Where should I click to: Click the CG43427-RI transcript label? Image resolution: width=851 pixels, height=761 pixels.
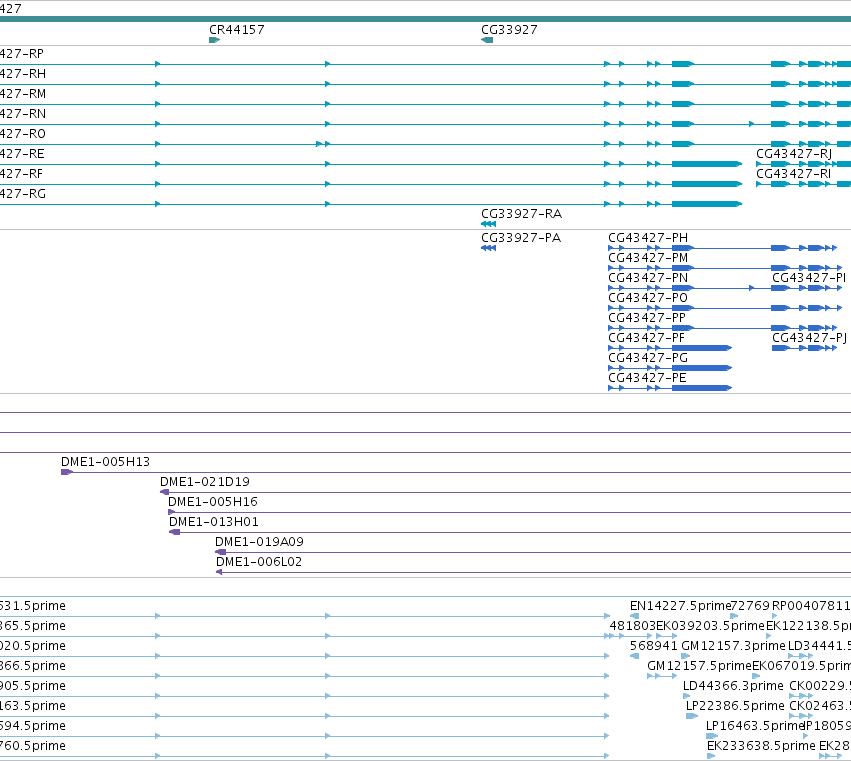(x=793, y=174)
